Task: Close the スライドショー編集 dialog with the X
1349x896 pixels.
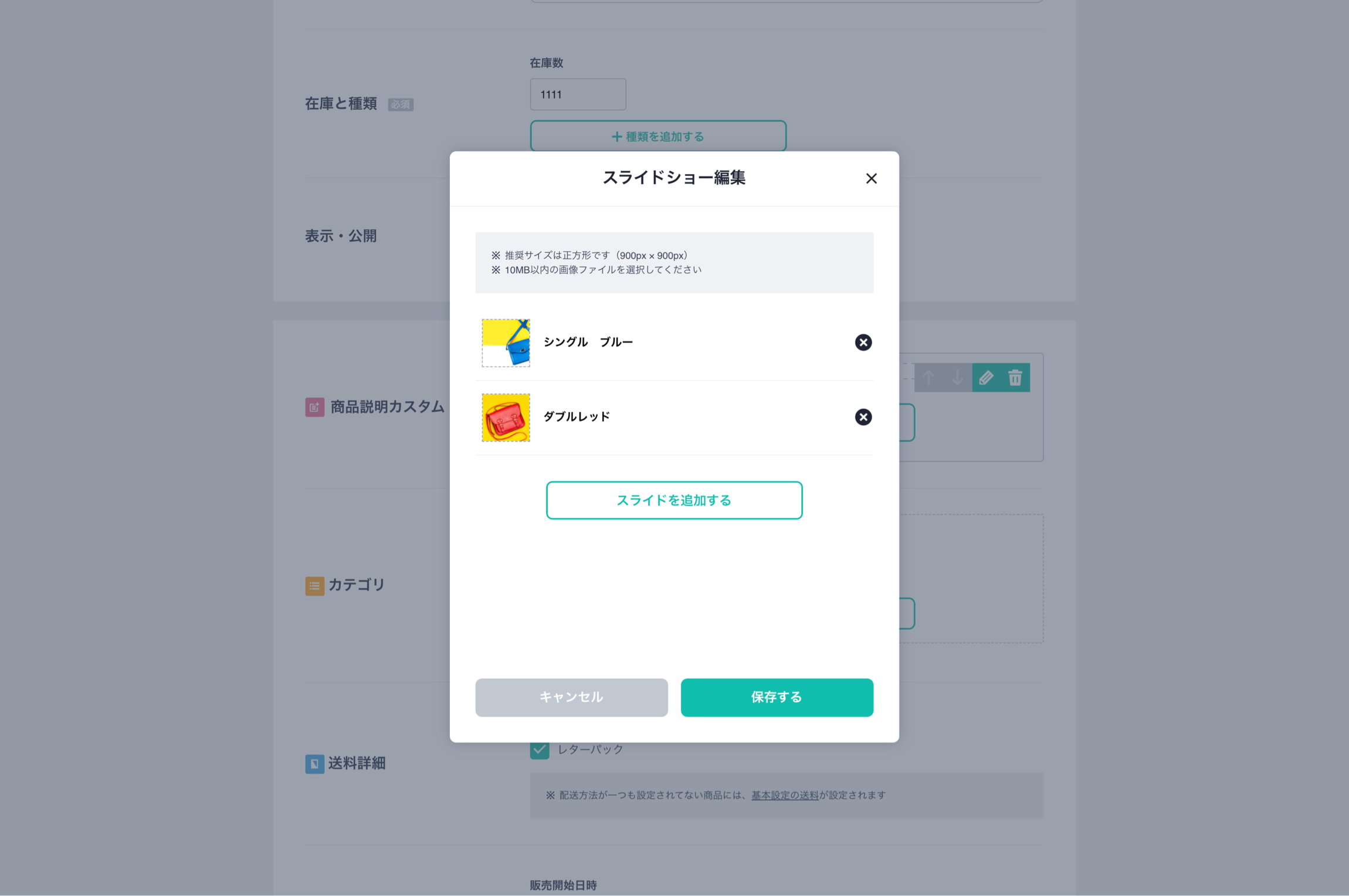Action: [871, 178]
